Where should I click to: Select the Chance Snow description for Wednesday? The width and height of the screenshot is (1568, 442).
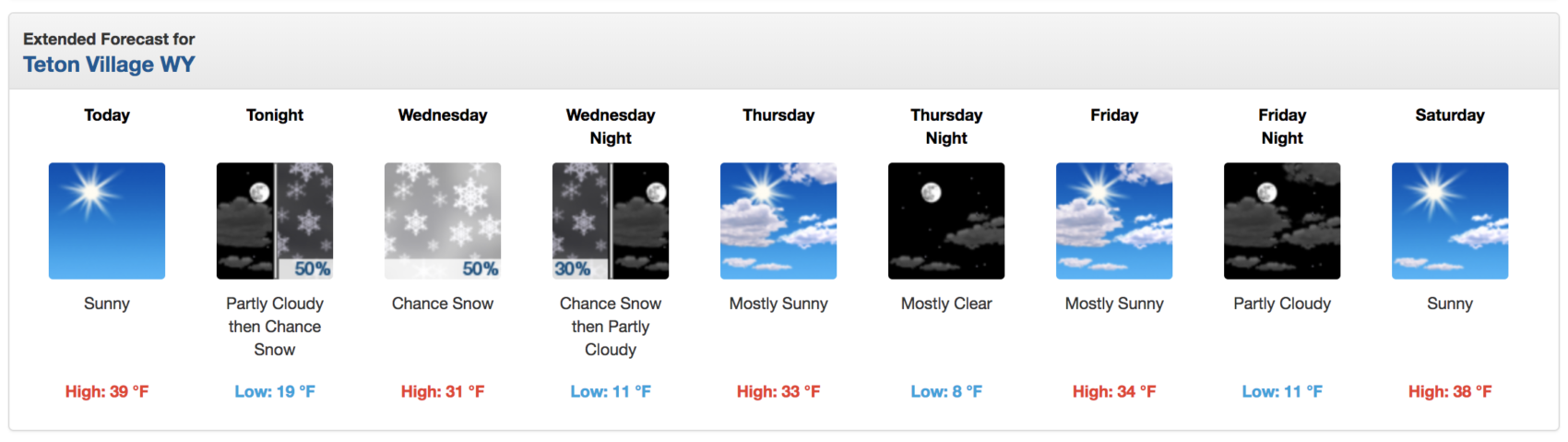pos(443,304)
